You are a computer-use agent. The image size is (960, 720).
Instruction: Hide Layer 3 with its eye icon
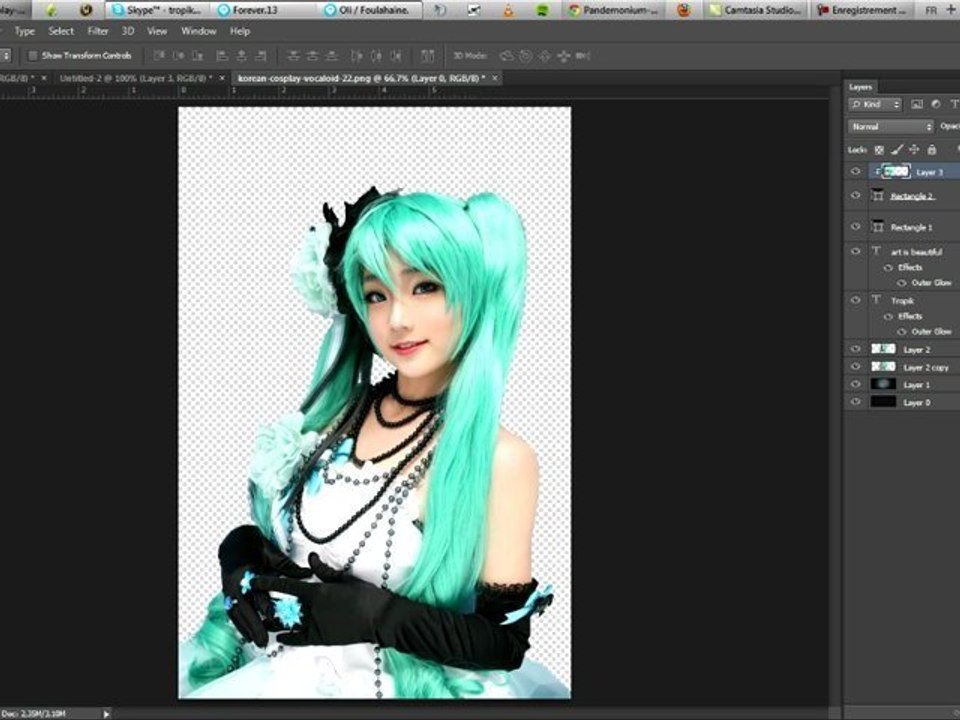855,171
